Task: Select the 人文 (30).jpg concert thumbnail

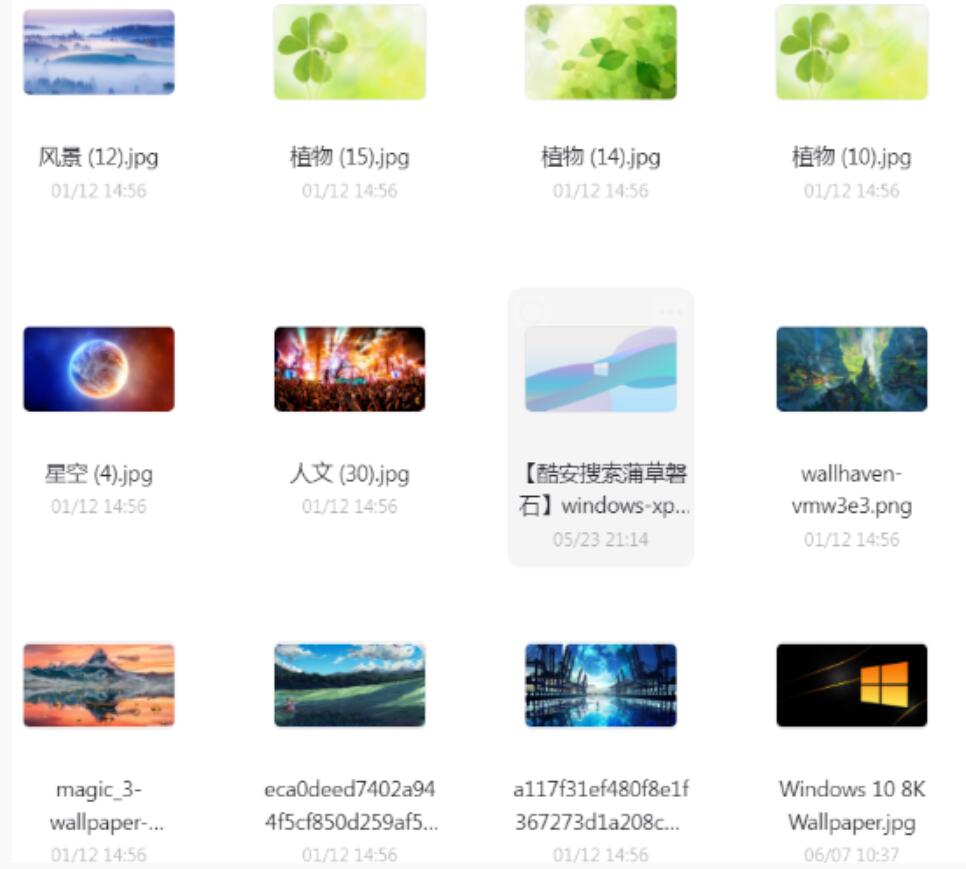Action: (x=349, y=369)
